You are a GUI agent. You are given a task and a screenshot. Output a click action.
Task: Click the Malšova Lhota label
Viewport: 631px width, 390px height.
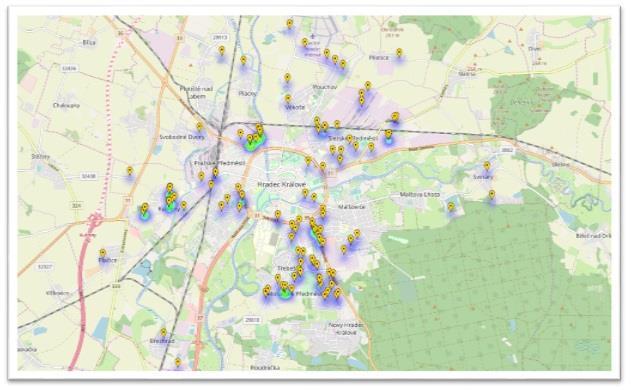click(x=420, y=194)
